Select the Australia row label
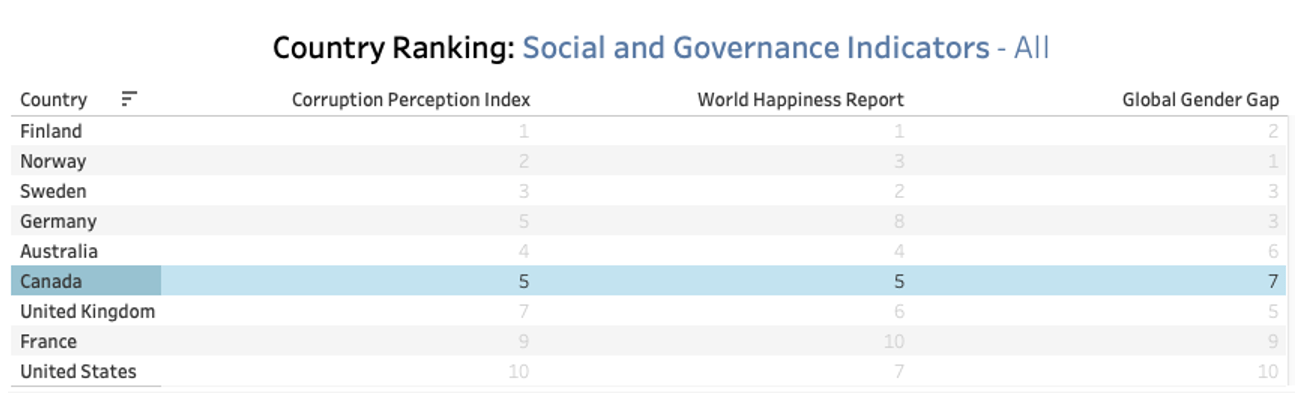 (x=59, y=251)
